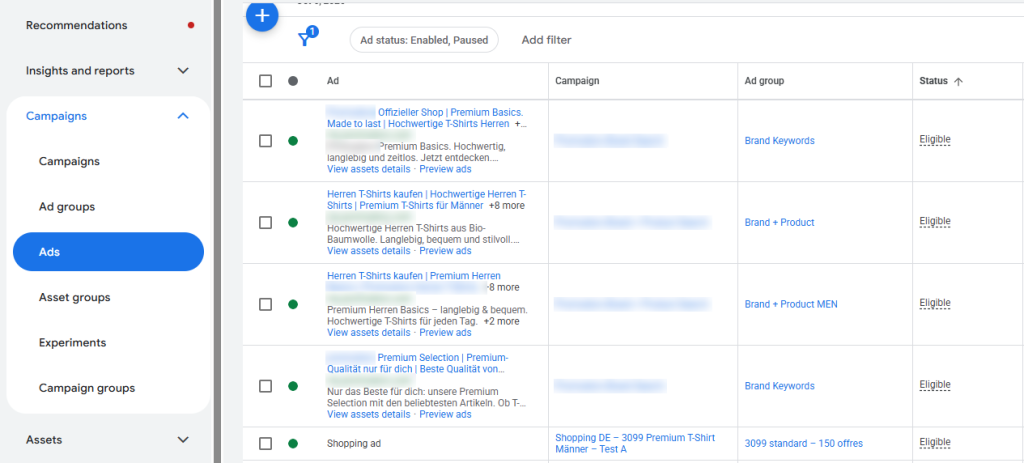
Task: Collapse the Campaigns section chevron
Action: point(184,116)
